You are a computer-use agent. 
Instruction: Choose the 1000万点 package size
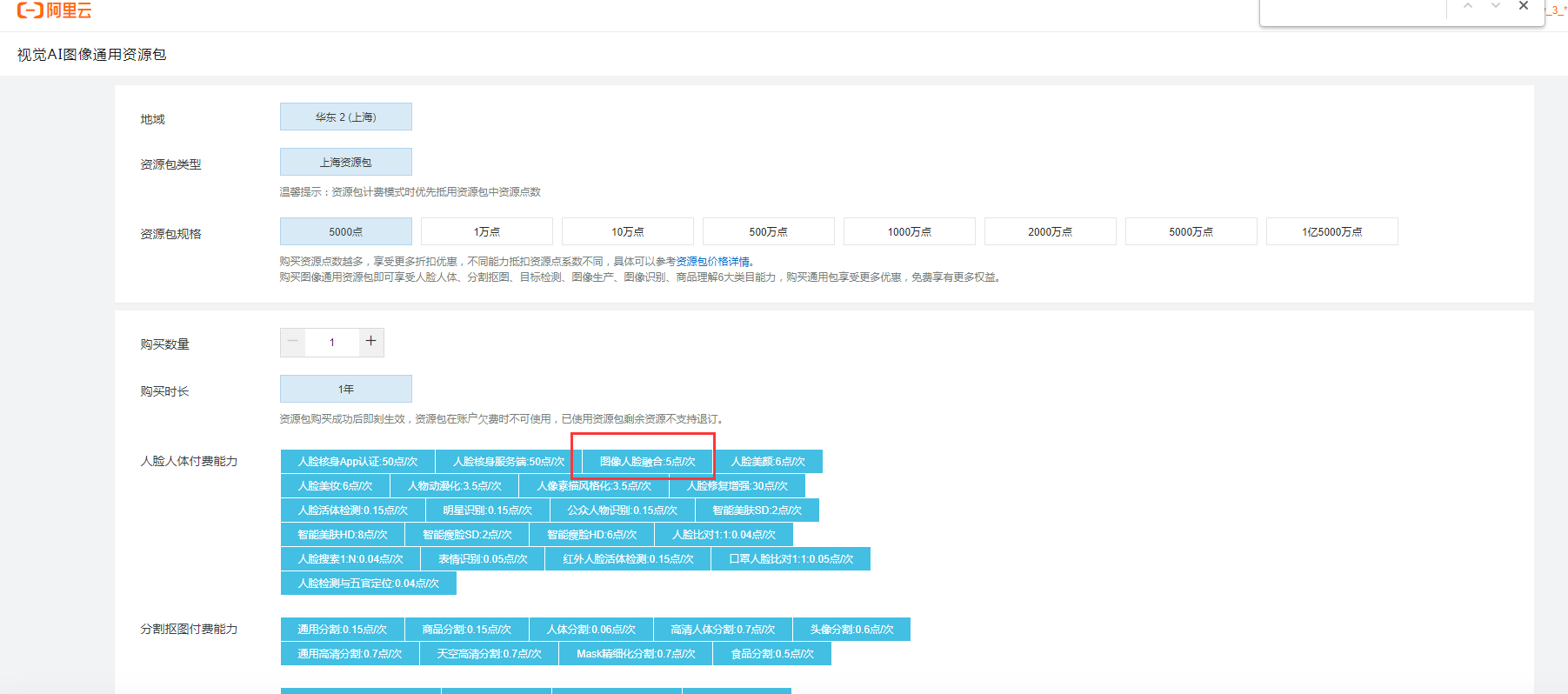(910, 231)
